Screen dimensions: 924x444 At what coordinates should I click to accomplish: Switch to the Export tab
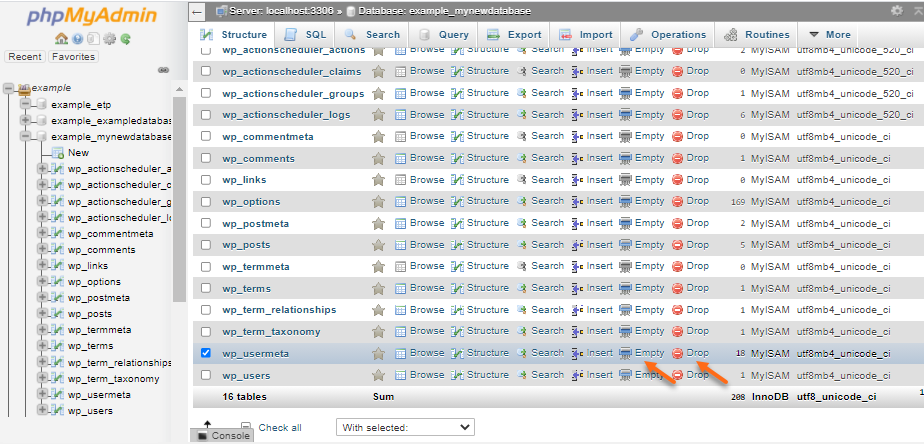514,35
